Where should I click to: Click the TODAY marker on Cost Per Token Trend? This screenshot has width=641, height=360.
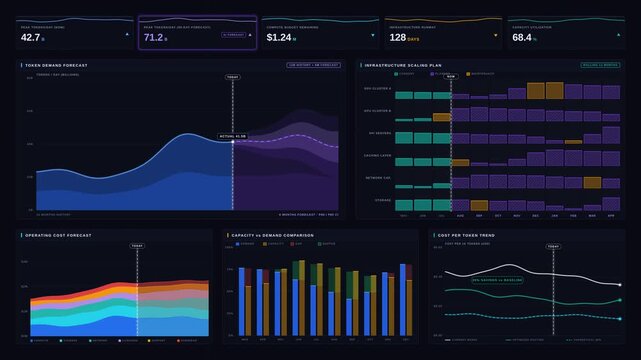(x=553, y=246)
